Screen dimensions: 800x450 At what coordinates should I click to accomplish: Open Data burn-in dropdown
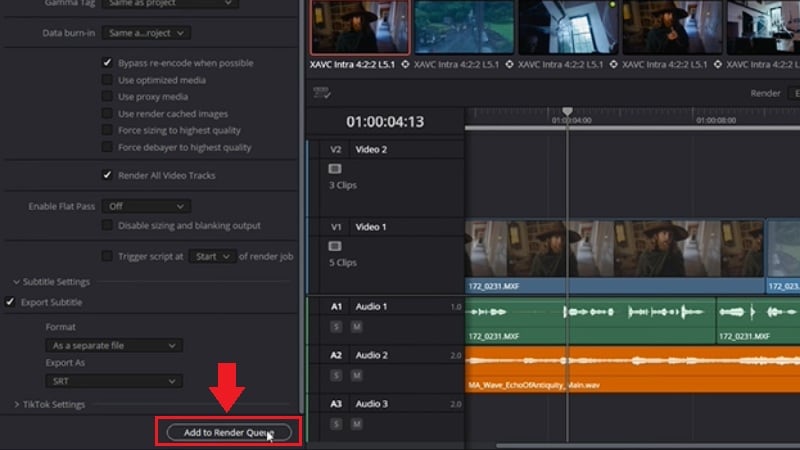[x=146, y=33]
